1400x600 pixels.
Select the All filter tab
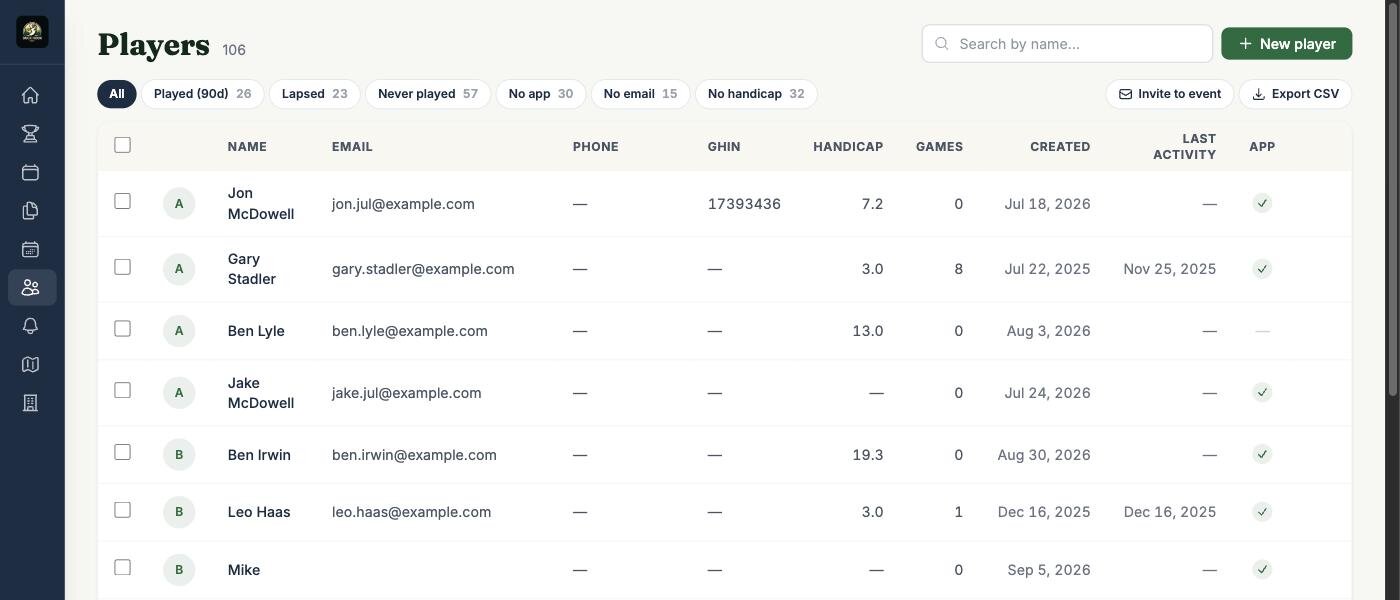pyautogui.click(x=117, y=94)
